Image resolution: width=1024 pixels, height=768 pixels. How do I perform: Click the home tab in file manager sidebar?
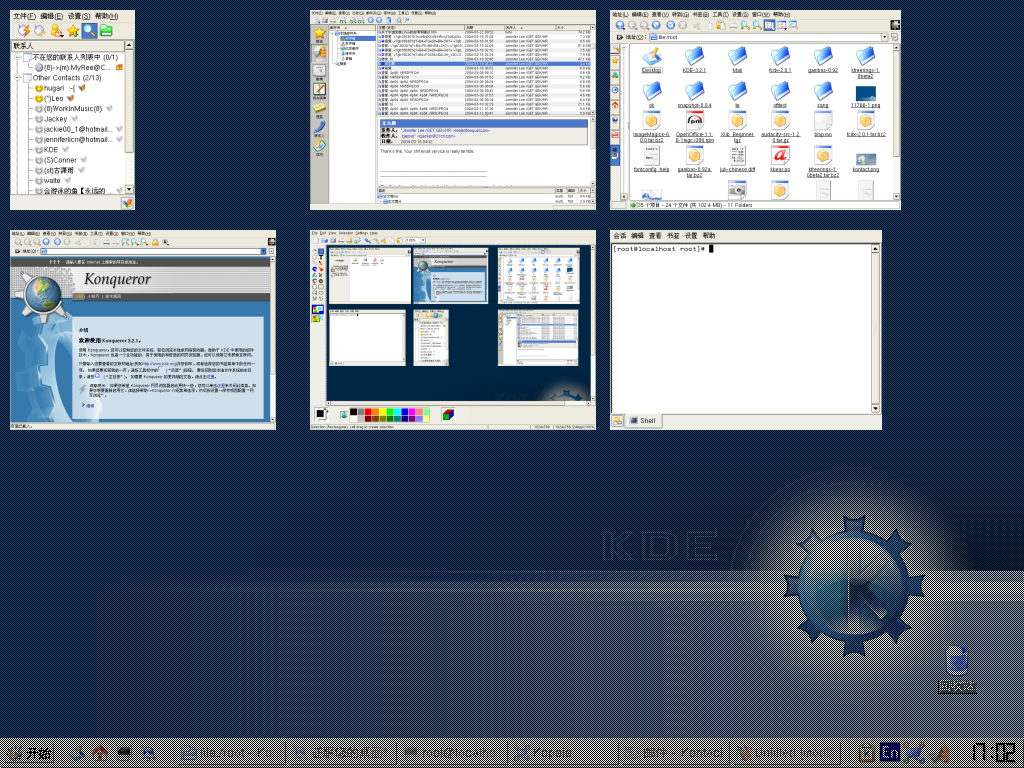[615, 105]
